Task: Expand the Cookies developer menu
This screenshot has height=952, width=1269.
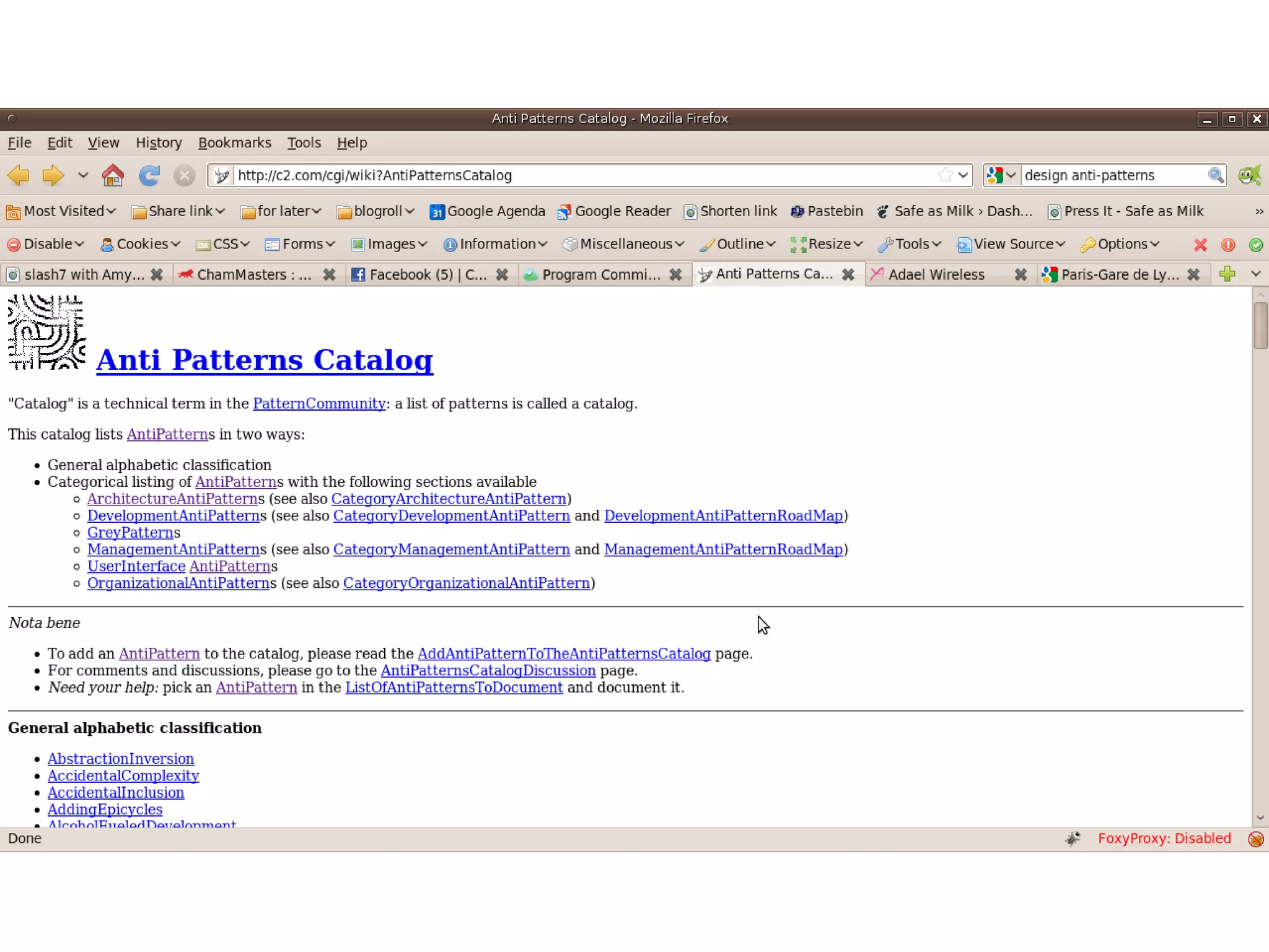Action: [x=140, y=244]
